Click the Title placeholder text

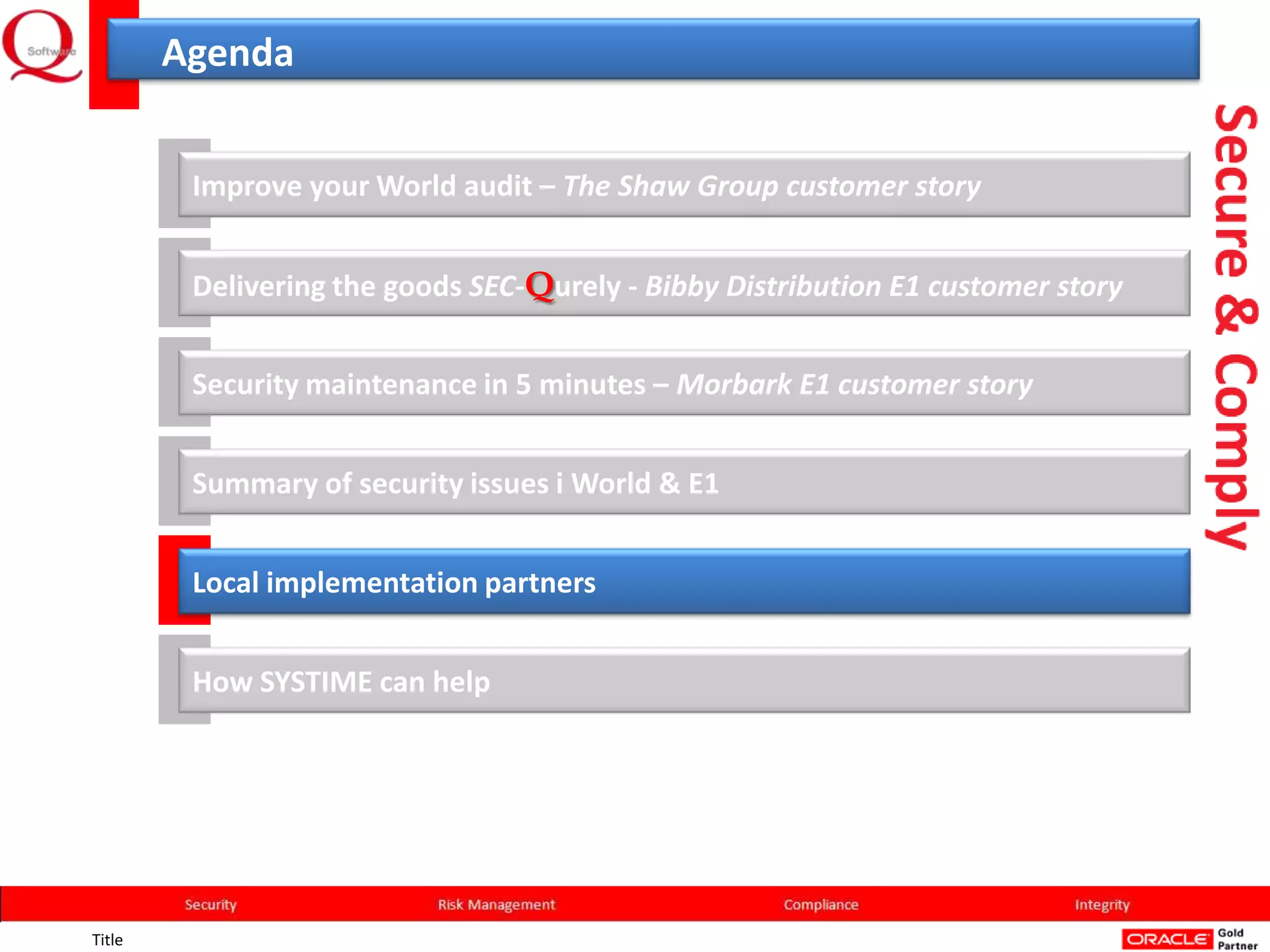pyautogui.click(x=107, y=940)
